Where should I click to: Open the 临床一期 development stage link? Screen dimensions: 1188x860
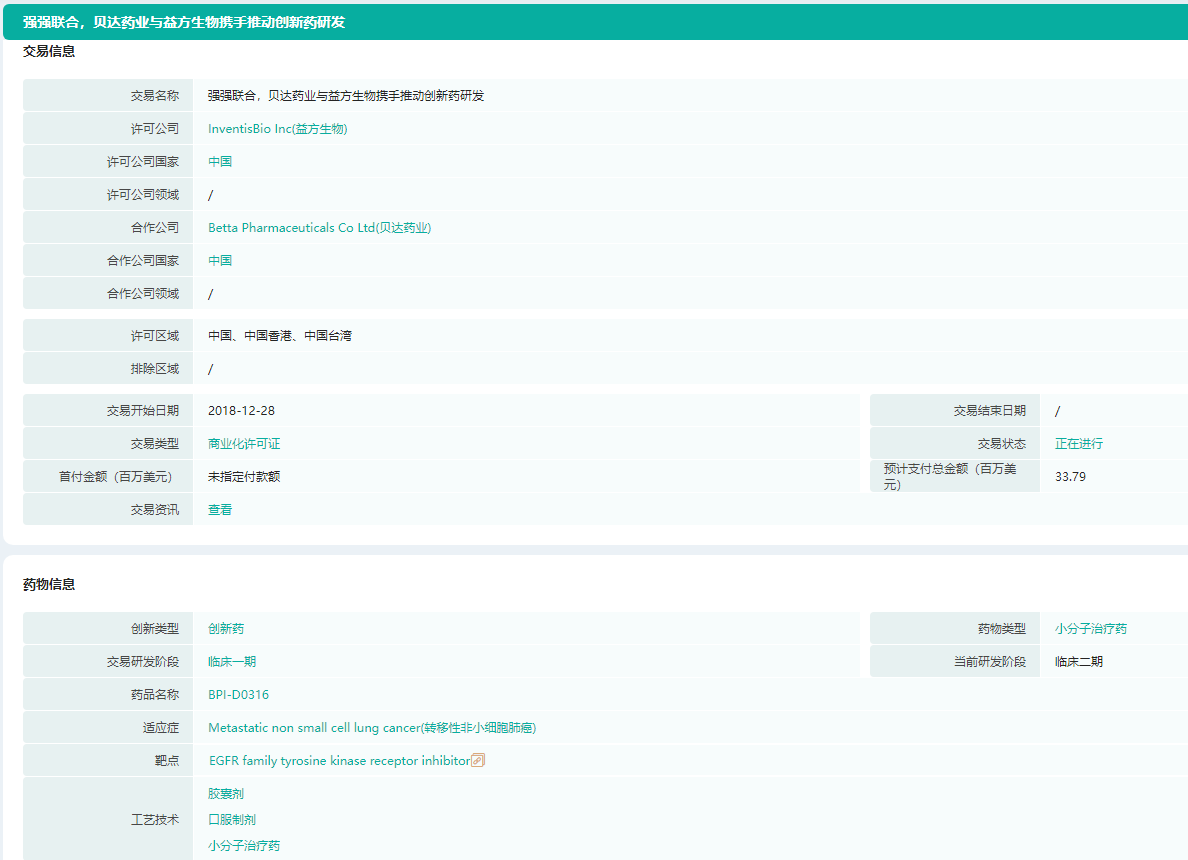click(x=232, y=661)
